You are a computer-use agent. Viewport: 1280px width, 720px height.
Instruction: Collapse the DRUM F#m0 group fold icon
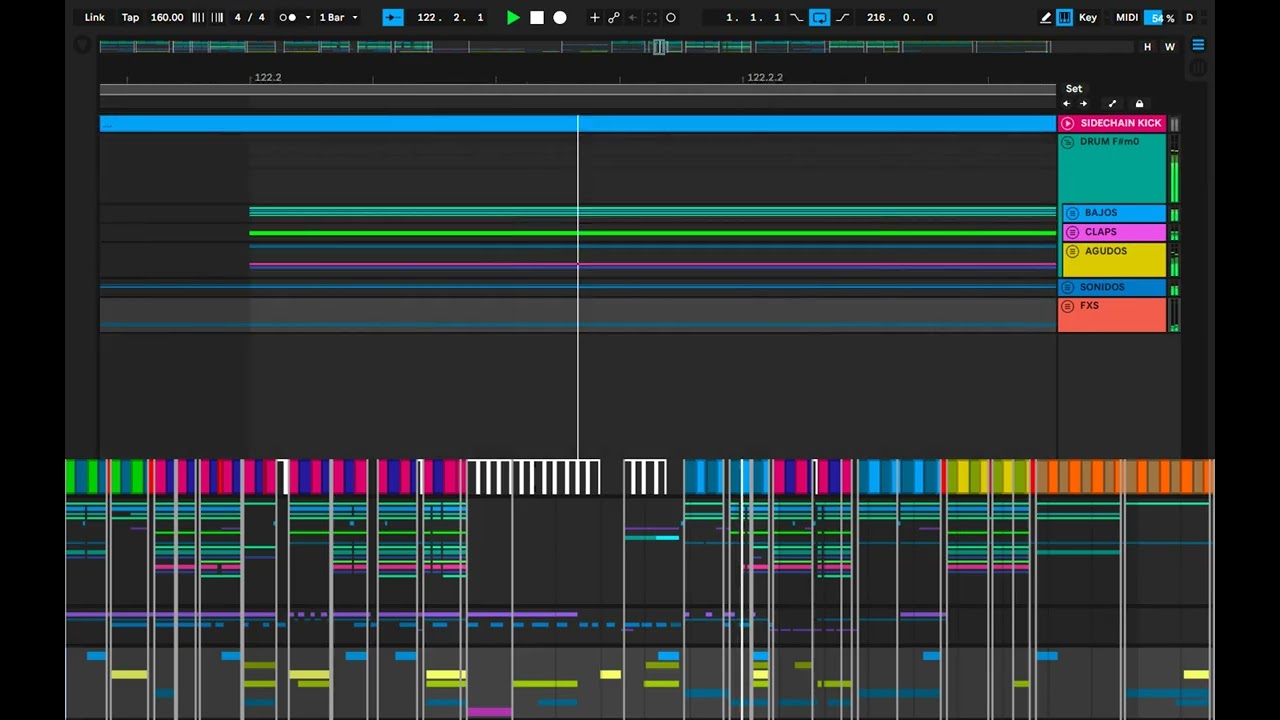pyautogui.click(x=1067, y=142)
